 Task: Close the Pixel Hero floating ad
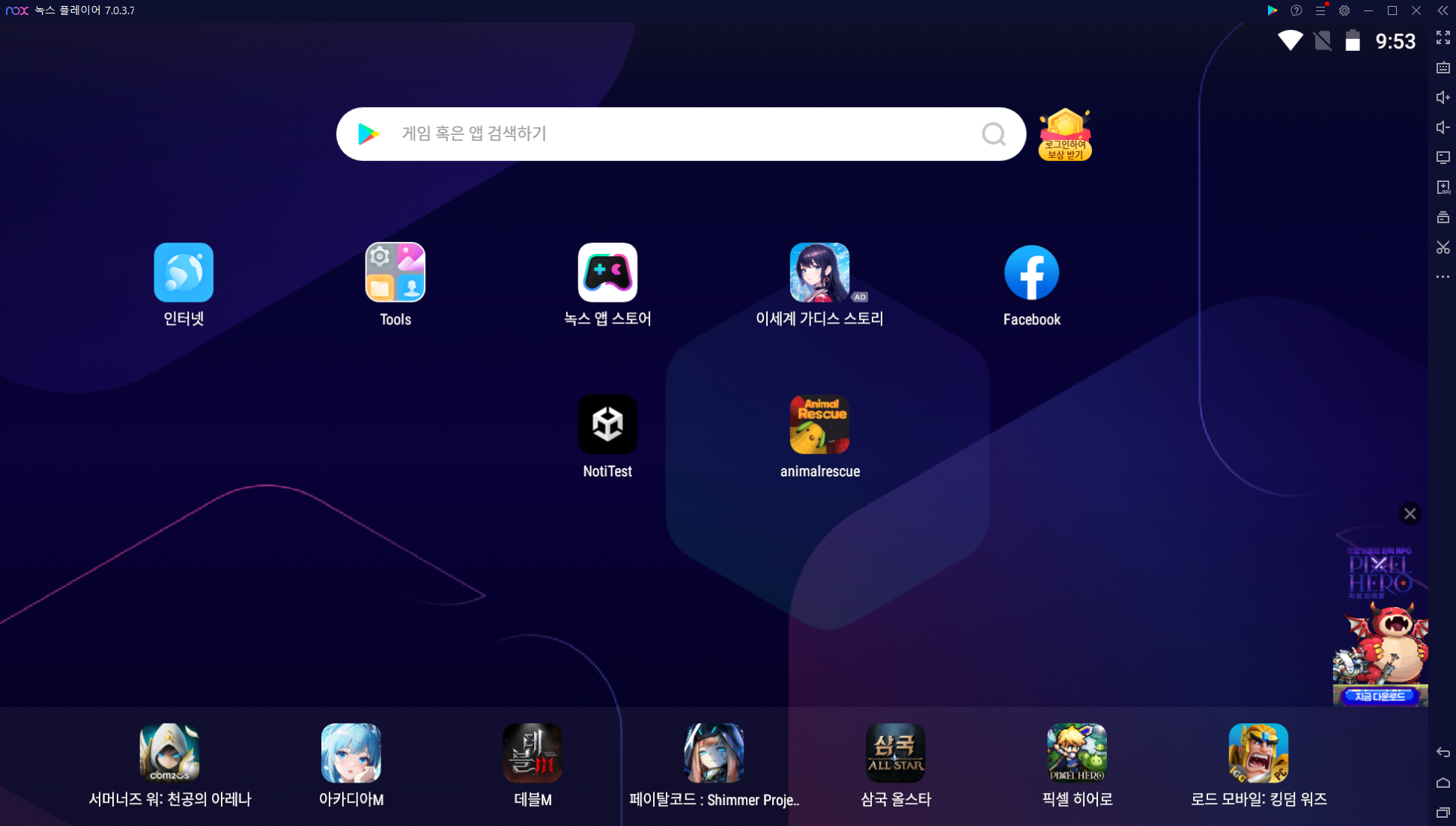coord(1410,514)
